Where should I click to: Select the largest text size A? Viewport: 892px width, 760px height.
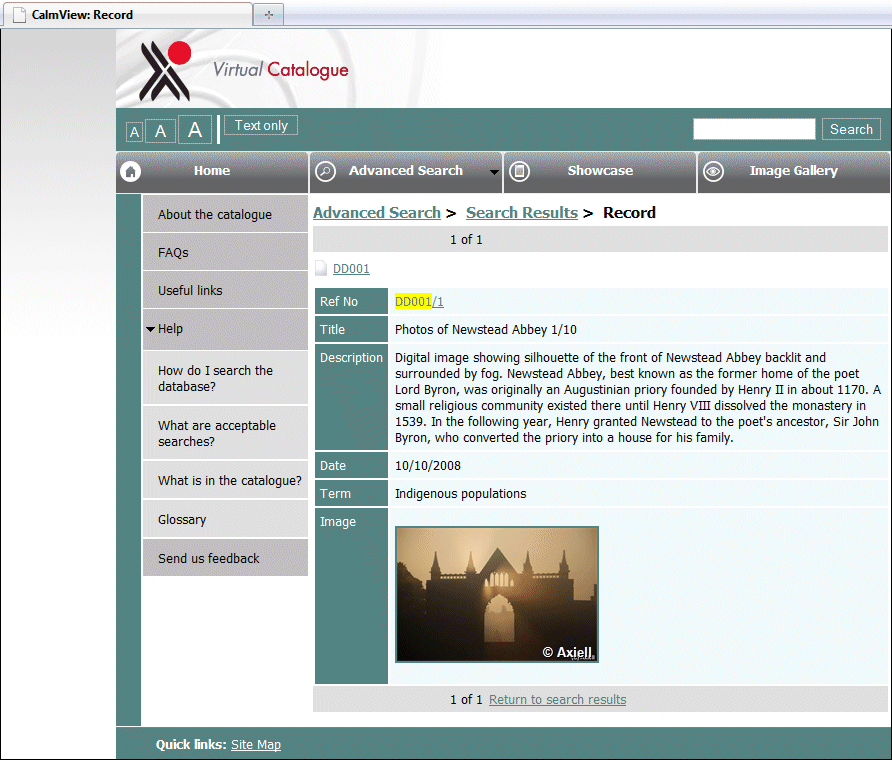(195, 130)
